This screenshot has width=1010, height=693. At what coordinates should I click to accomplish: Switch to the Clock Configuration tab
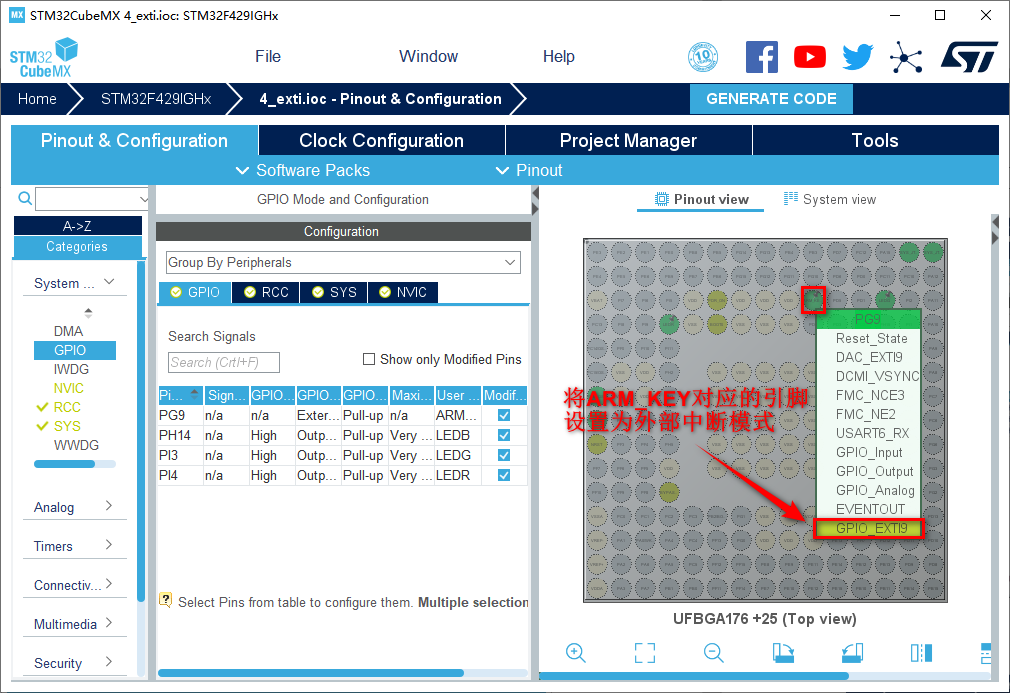point(381,140)
